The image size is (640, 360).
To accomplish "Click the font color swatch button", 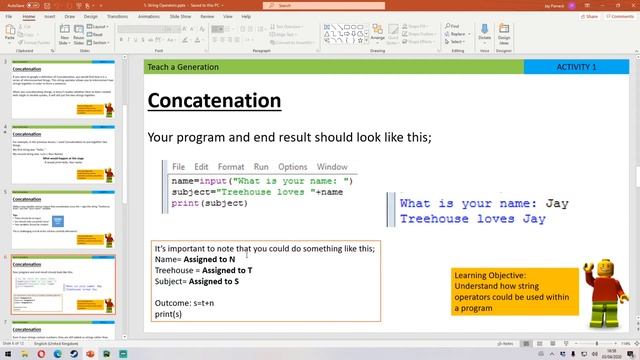I will tap(198, 40).
